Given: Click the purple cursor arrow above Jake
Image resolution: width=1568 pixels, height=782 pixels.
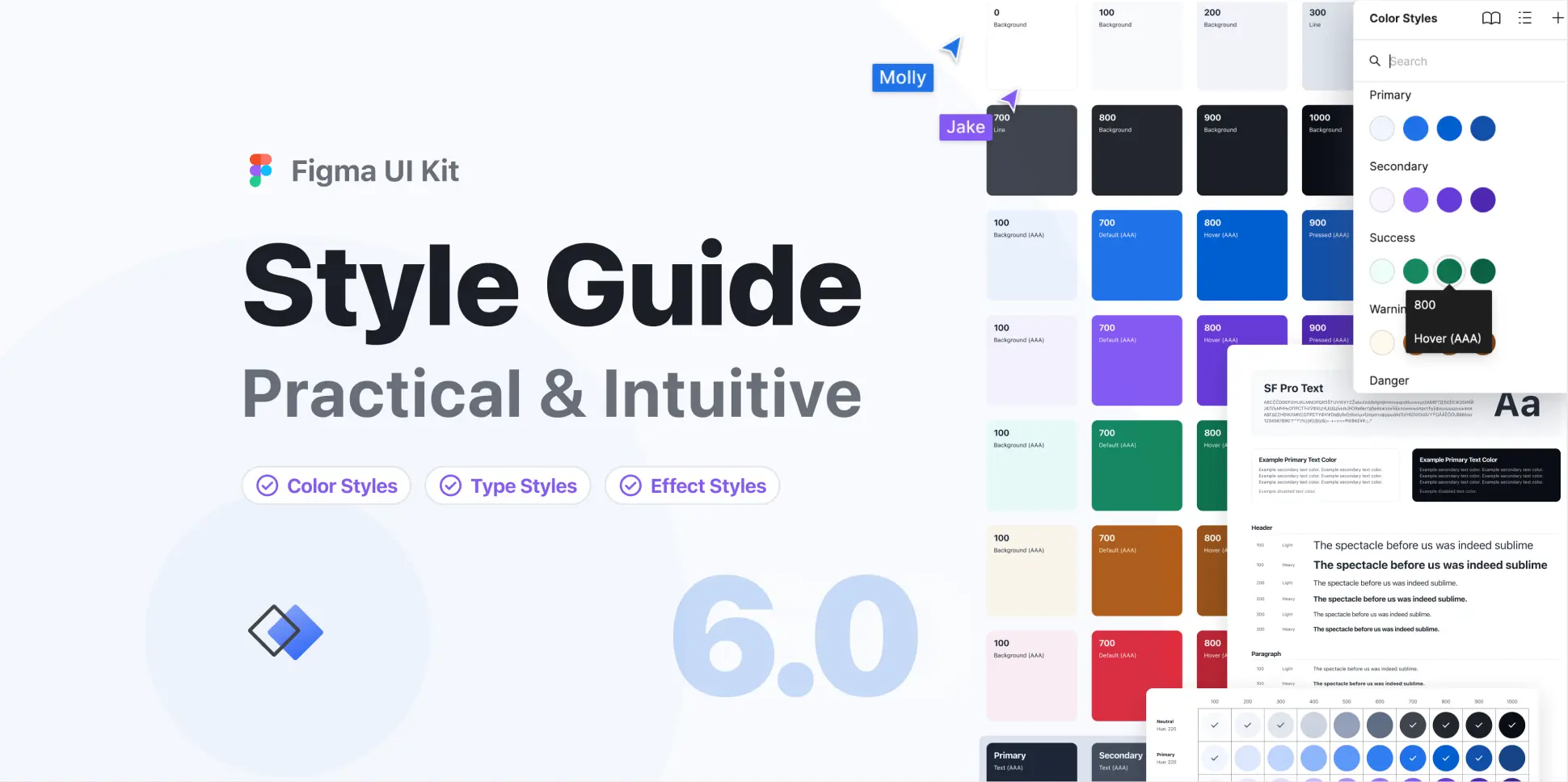Looking at the screenshot, I should [1009, 100].
